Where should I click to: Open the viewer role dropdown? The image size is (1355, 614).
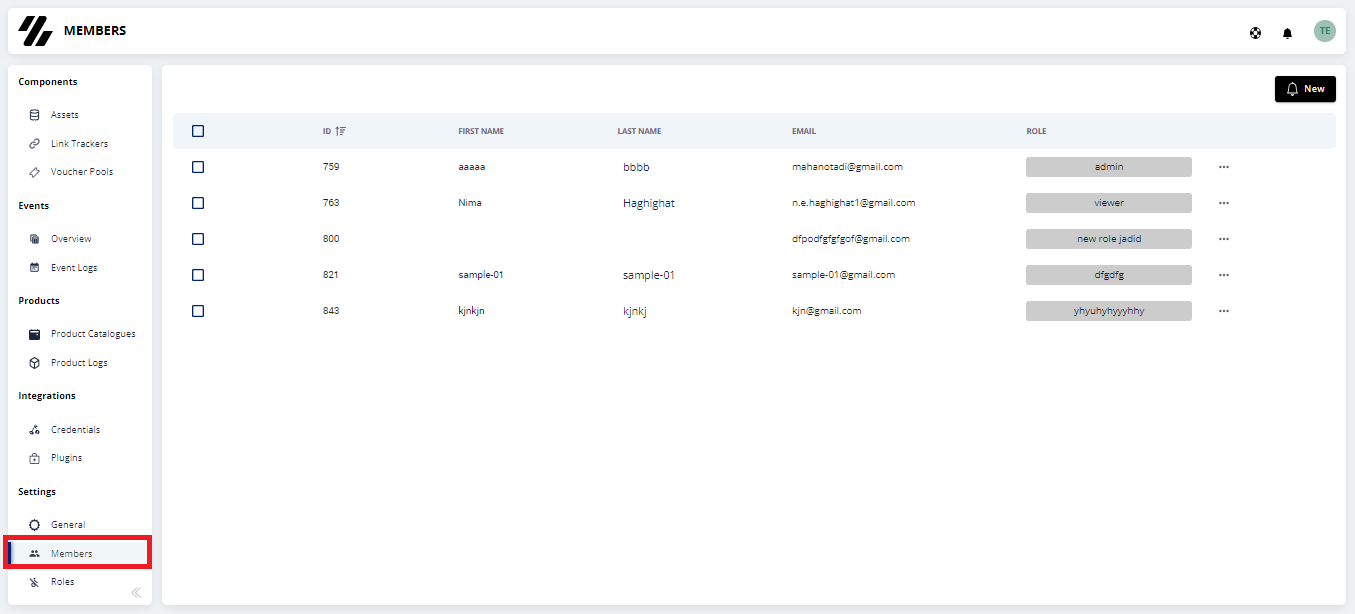pos(1109,203)
